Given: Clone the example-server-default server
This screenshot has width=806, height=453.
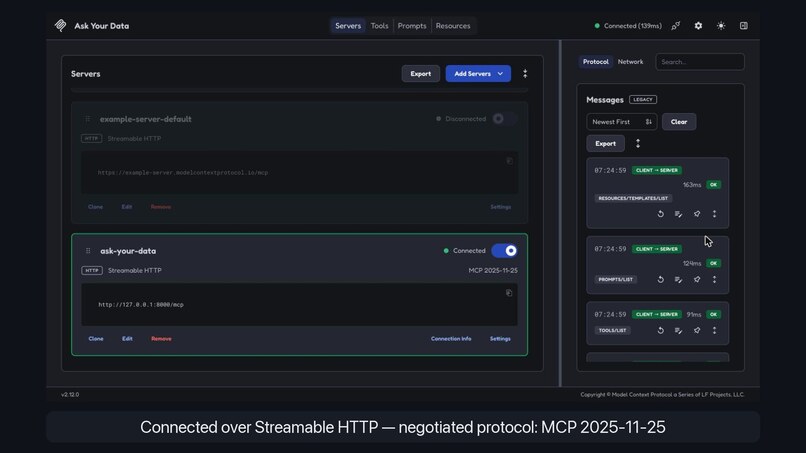Looking at the screenshot, I should pyautogui.click(x=96, y=207).
